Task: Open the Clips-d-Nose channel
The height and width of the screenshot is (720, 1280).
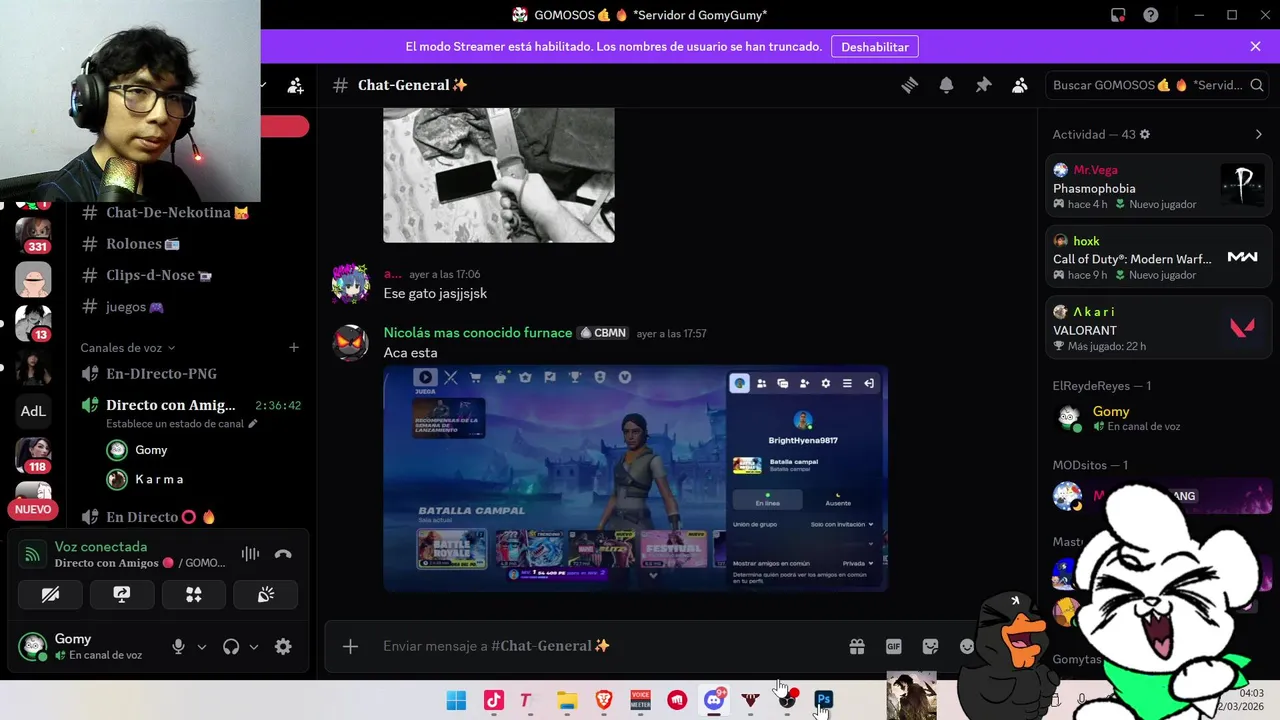Action: 158,275
